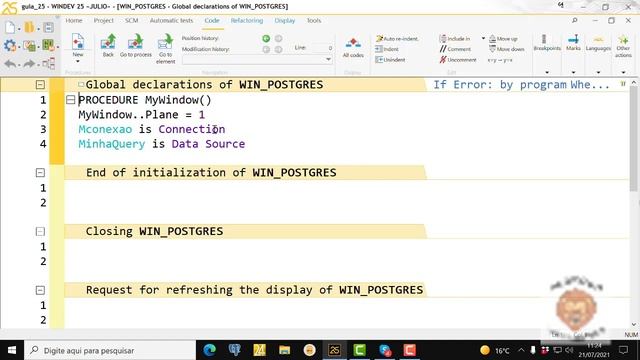Expand the Marks dropdown arrow
The image size is (640, 360).
click(573, 72)
